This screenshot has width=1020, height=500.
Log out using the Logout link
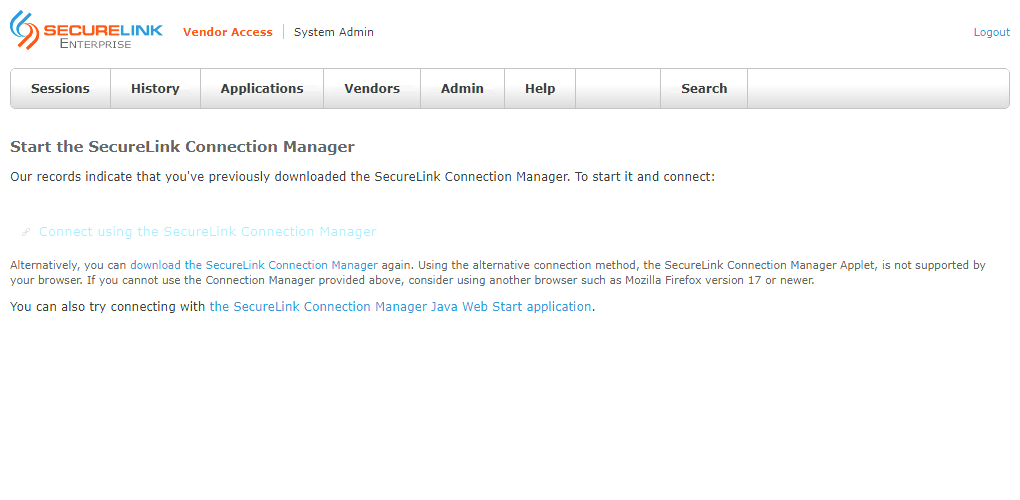coord(991,32)
